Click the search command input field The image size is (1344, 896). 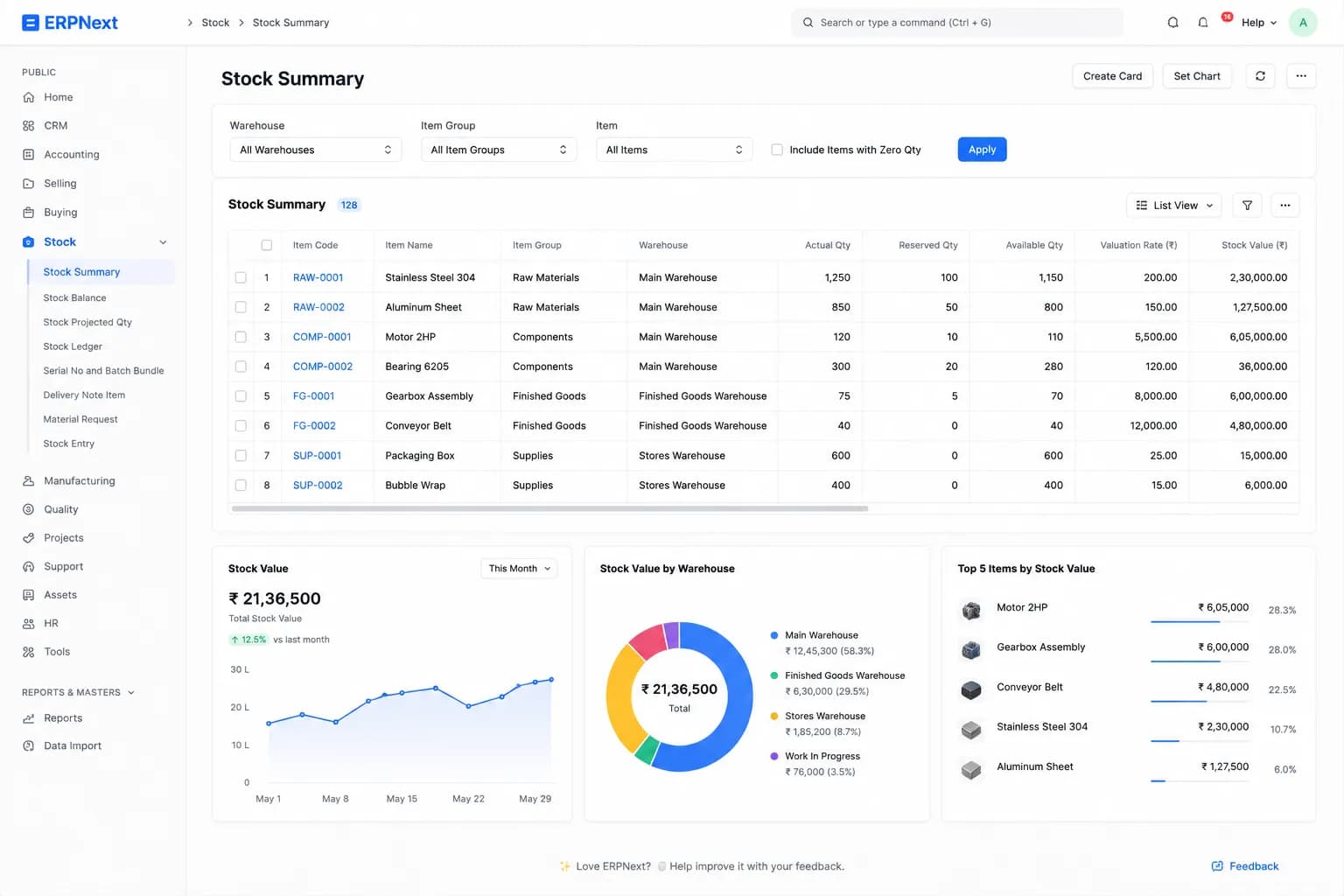[x=956, y=23]
